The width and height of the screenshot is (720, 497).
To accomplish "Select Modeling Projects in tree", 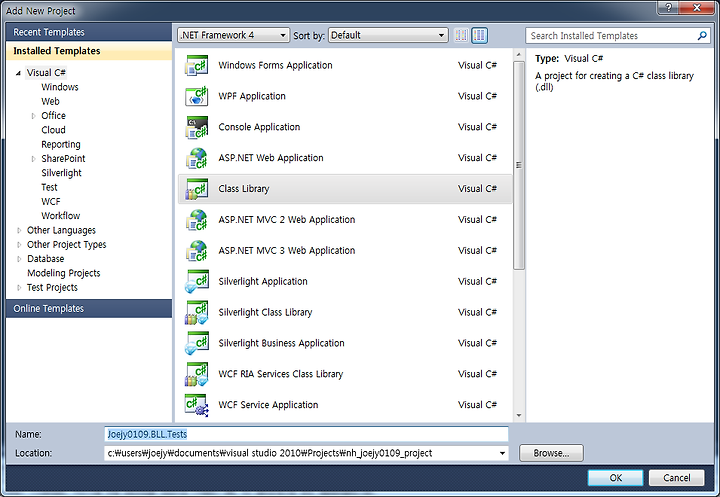I will point(63,273).
